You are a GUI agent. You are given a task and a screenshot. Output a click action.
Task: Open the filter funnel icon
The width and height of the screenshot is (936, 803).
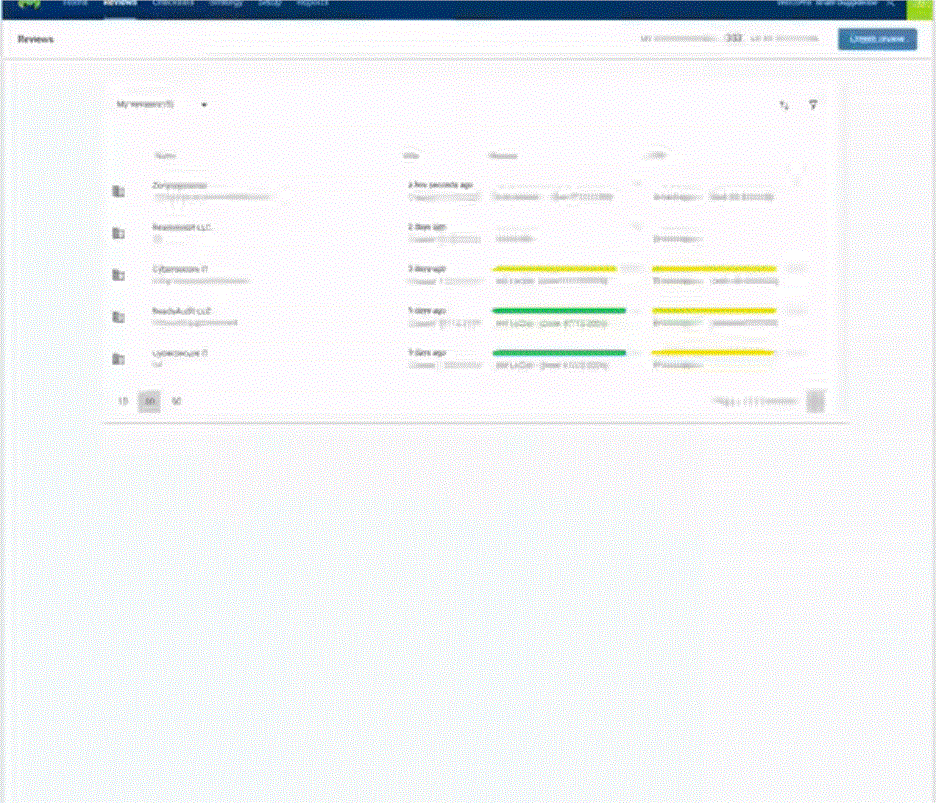[812, 105]
